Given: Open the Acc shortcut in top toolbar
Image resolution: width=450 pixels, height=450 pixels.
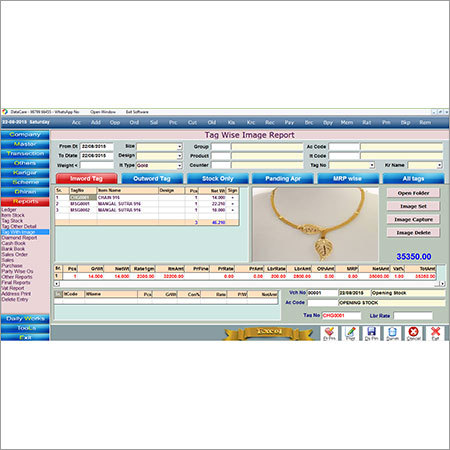Looking at the screenshot, I should (x=76, y=122).
